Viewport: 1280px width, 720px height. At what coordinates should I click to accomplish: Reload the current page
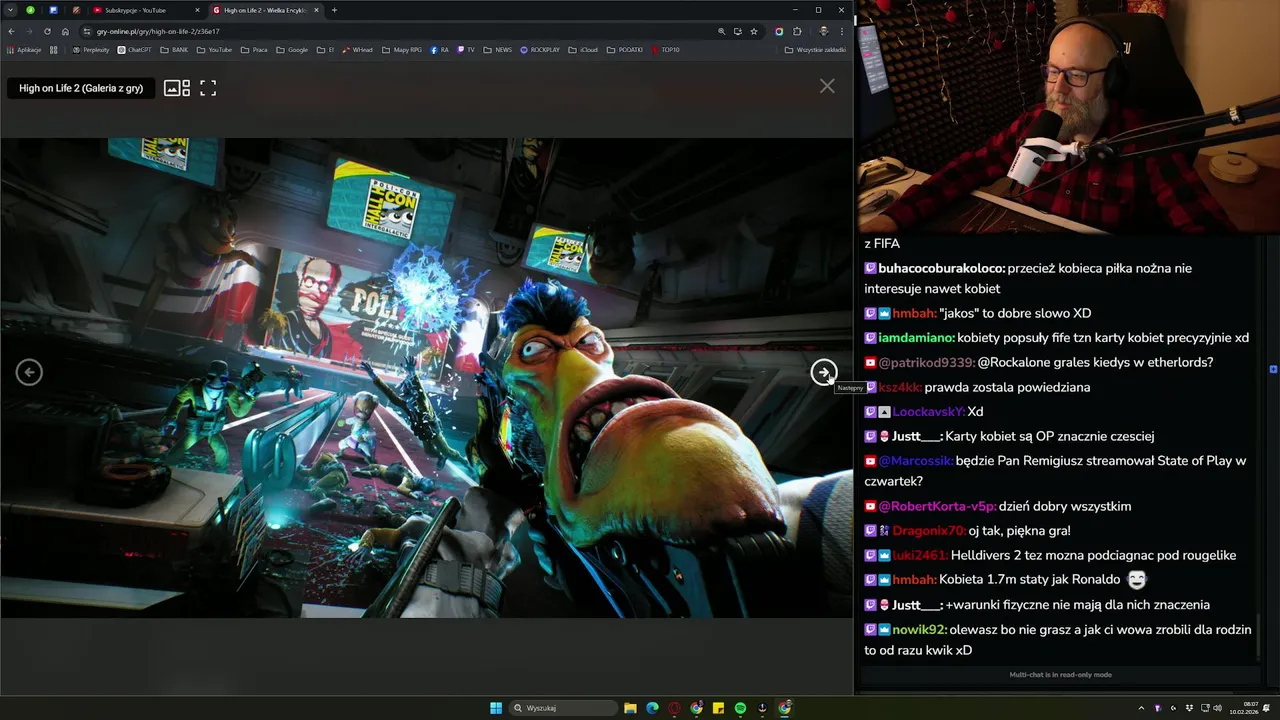tap(47, 31)
